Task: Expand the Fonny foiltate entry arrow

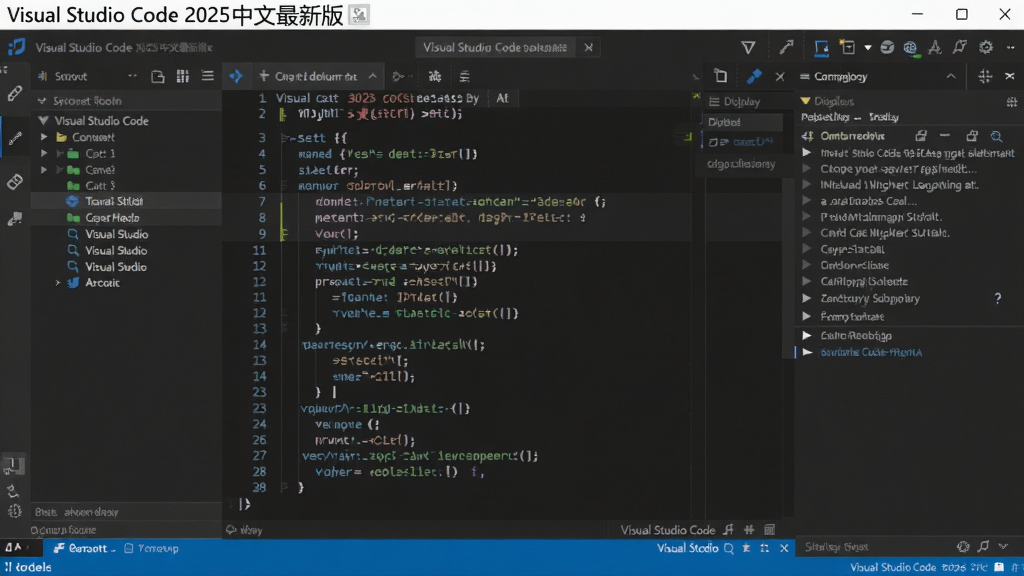Action: 807,316
